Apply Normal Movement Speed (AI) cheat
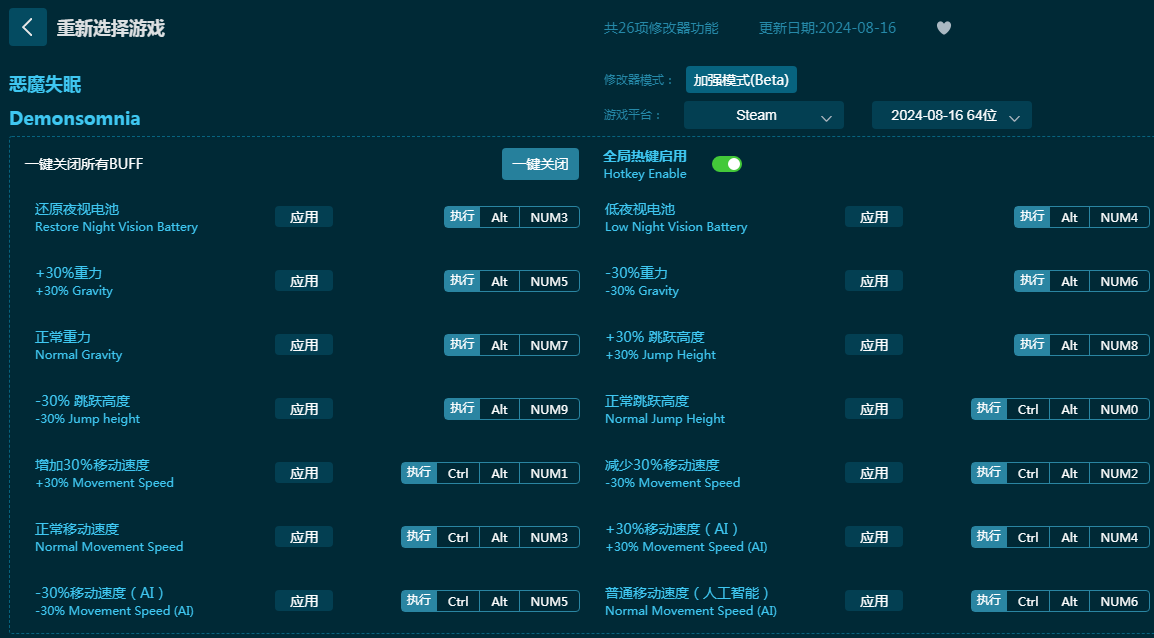Screen dimensions: 1154x638 873,601
